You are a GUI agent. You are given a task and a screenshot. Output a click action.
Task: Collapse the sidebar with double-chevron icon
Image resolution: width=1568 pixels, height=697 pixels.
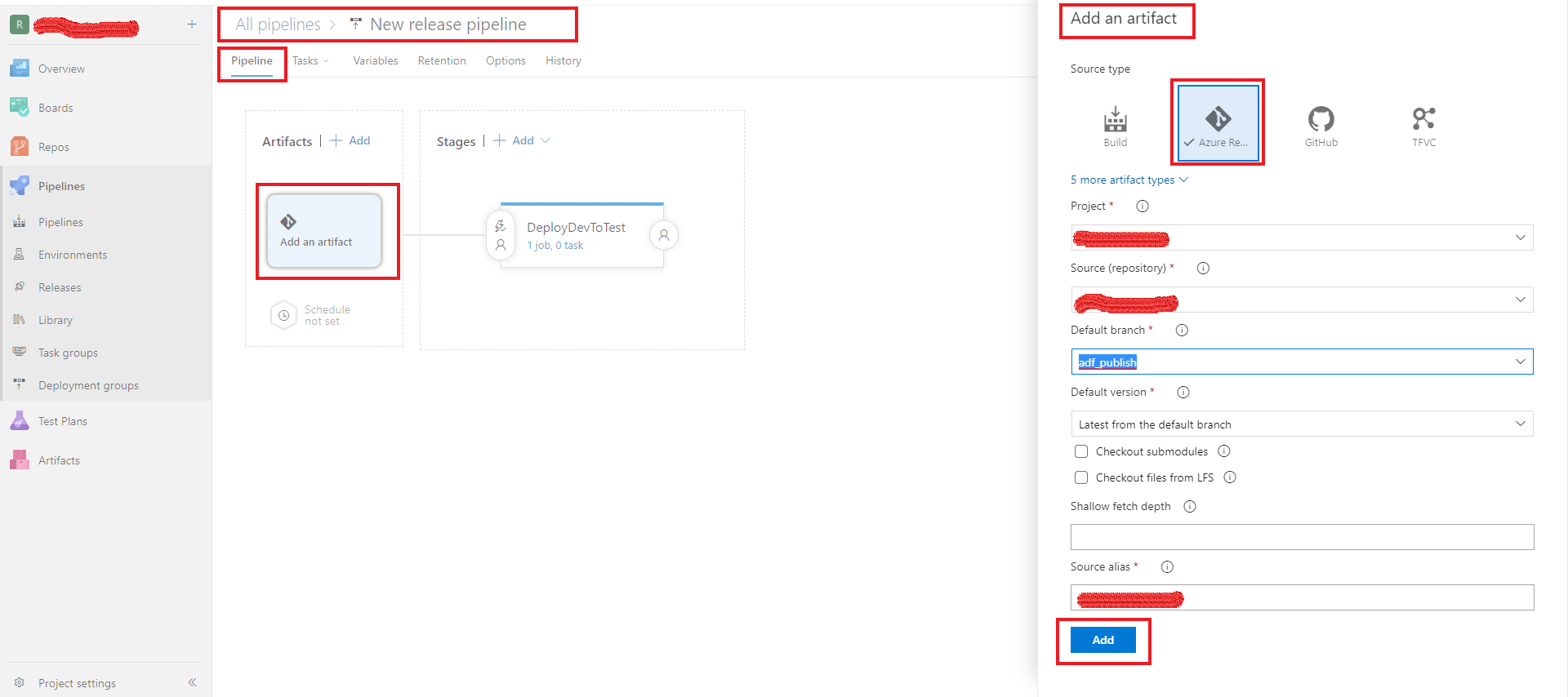(193, 682)
